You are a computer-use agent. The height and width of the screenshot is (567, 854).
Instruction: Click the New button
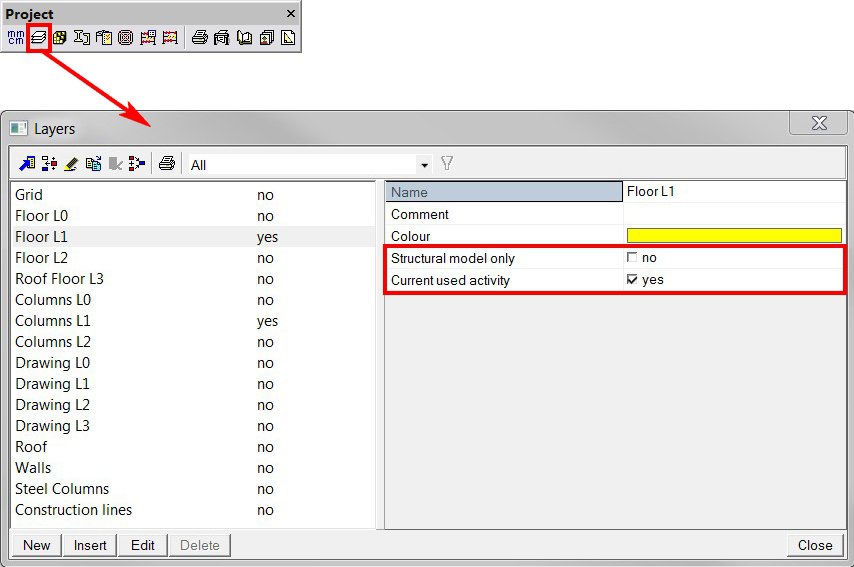pos(36,545)
